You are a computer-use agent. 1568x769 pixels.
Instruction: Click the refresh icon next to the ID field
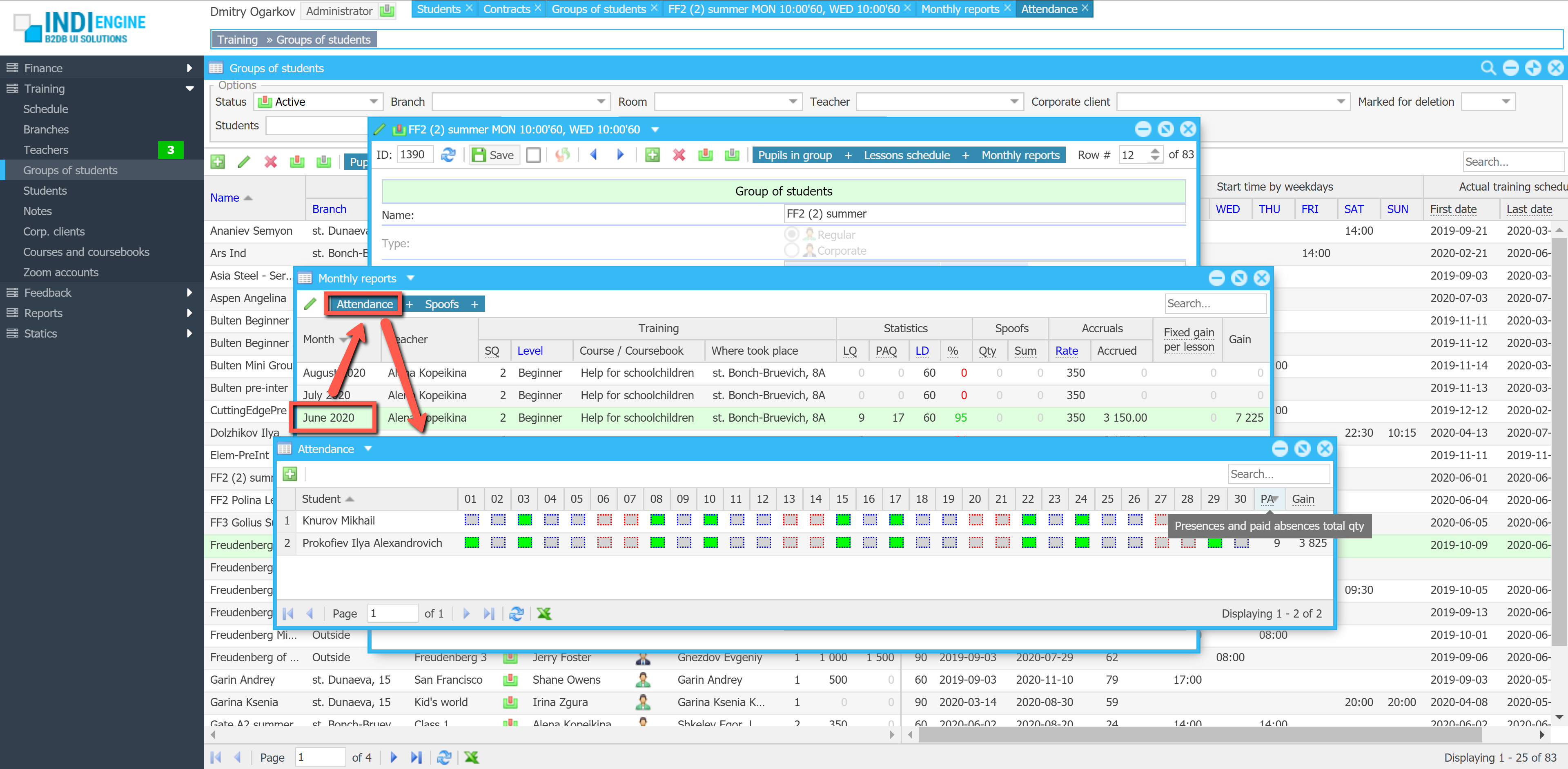[x=449, y=155]
